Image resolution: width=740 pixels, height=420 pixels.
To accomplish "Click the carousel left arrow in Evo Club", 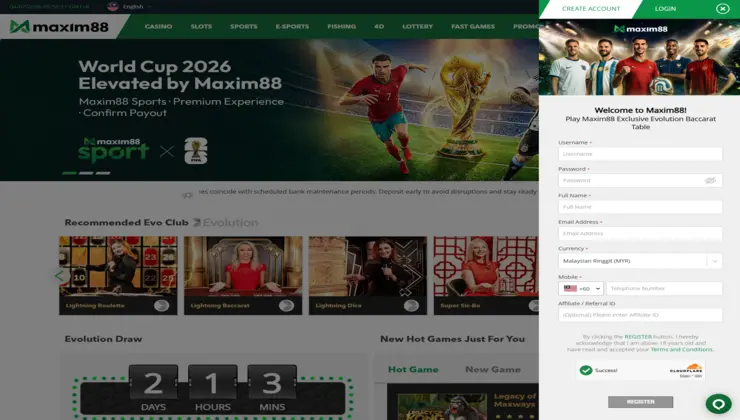I will pyautogui.click(x=59, y=275).
